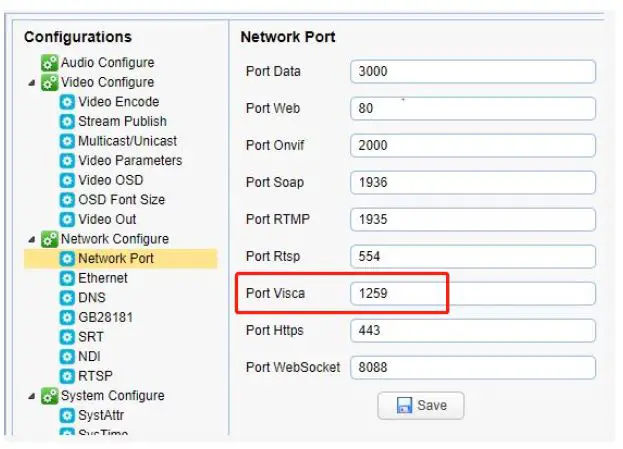Open the DNS settings page
The image size is (623, 449).
[x=92, y=298]
